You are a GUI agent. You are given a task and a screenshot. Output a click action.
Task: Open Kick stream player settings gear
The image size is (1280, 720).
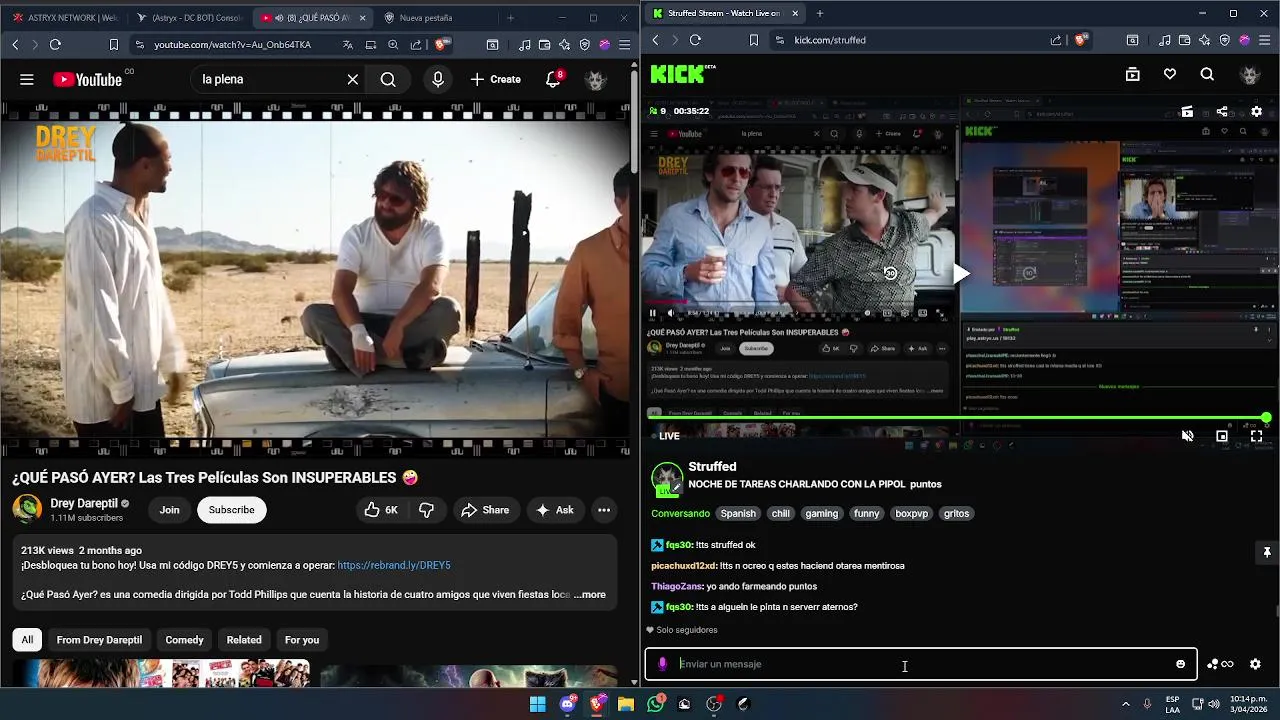[x=1257, y=111]
